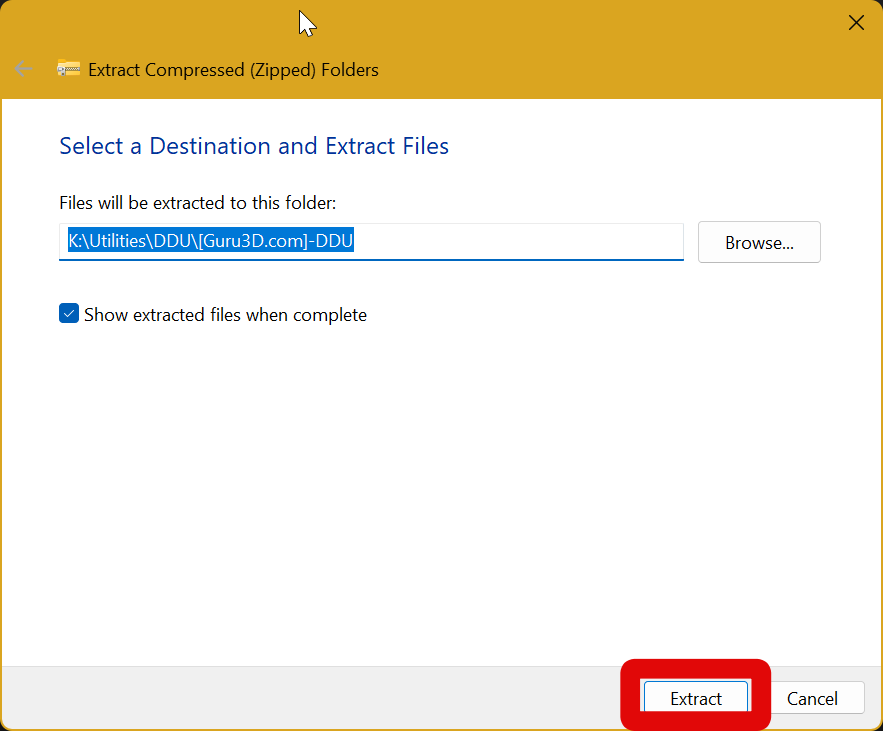
Task: Cancel the extraction dialog
Action: click(811, 699)
